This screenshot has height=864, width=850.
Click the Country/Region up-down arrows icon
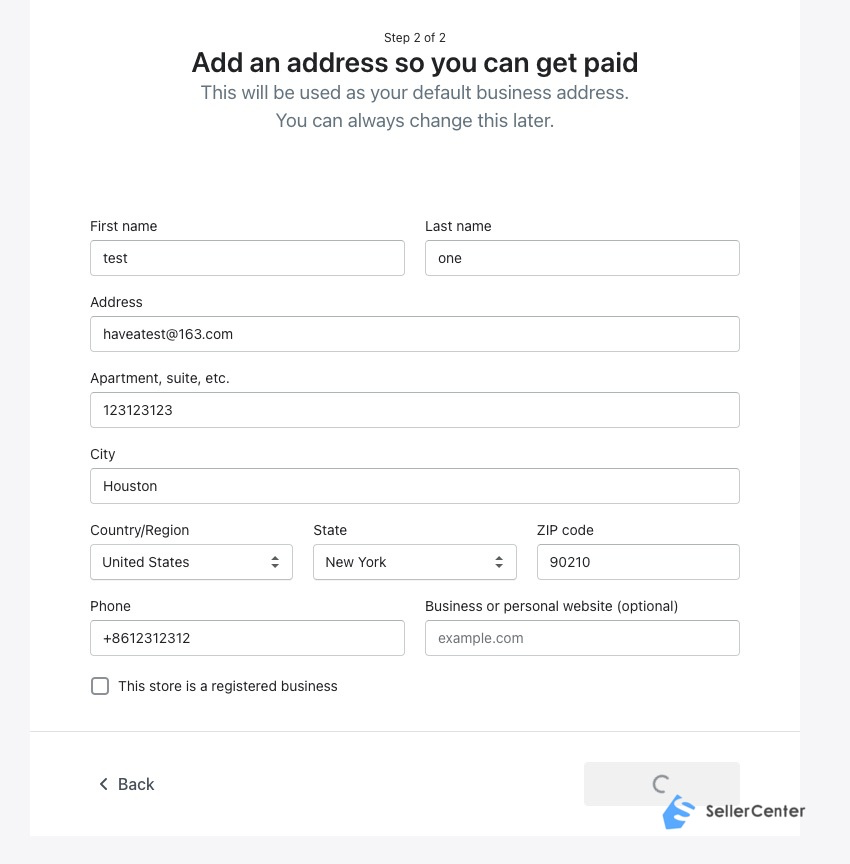(x=275, y=562)
